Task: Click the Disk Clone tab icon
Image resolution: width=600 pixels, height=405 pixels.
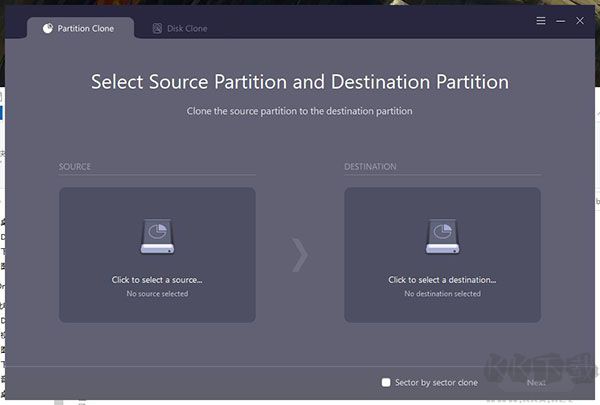Action: (157, 28)
